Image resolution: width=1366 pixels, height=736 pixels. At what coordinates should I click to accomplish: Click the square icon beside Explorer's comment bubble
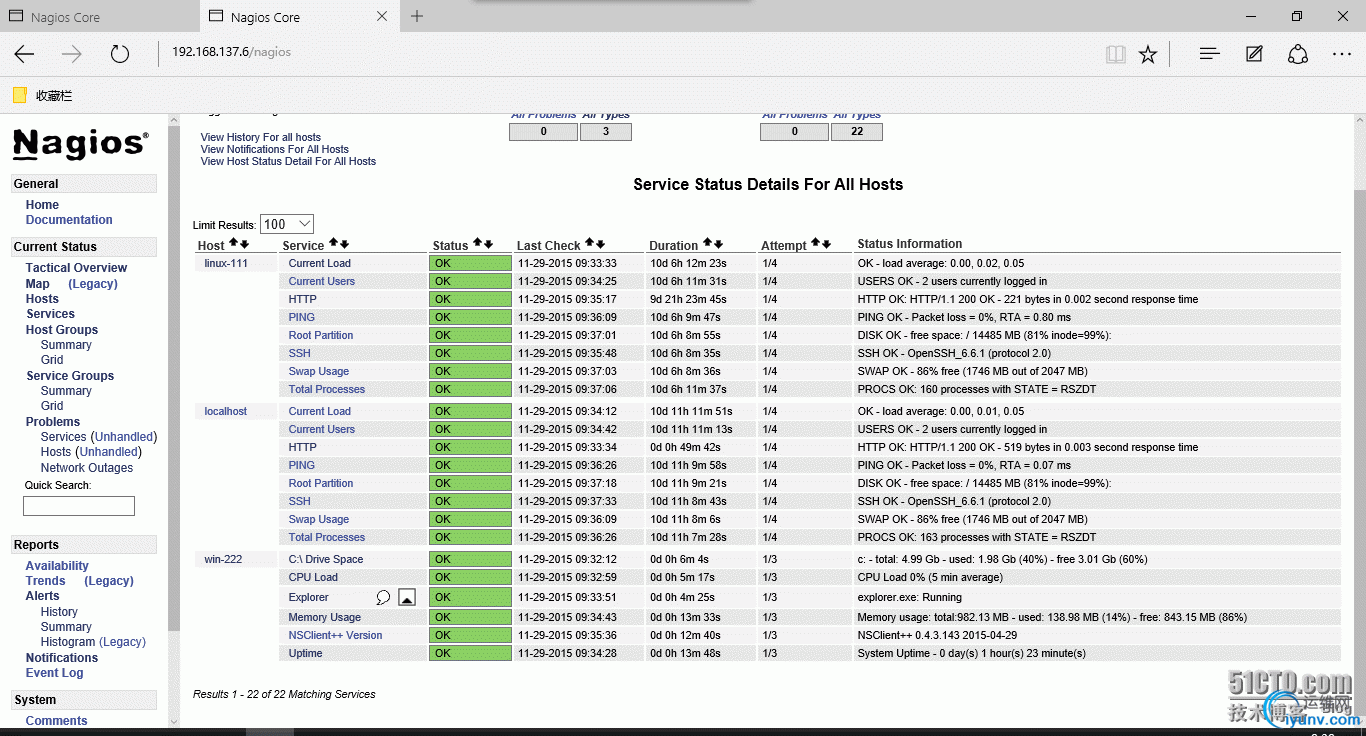[x=406, y=597]
